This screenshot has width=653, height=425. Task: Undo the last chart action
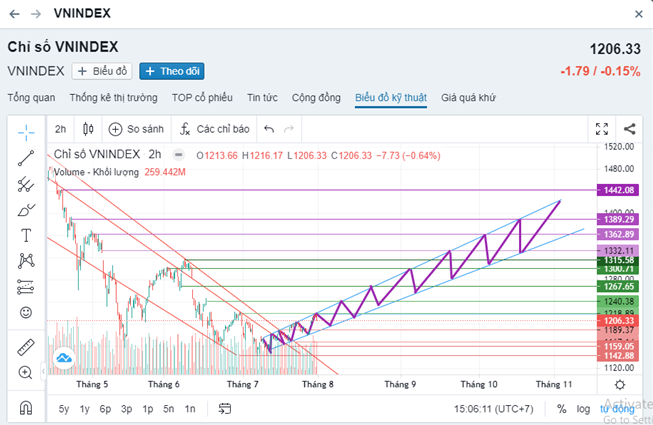tap(269, 129)
